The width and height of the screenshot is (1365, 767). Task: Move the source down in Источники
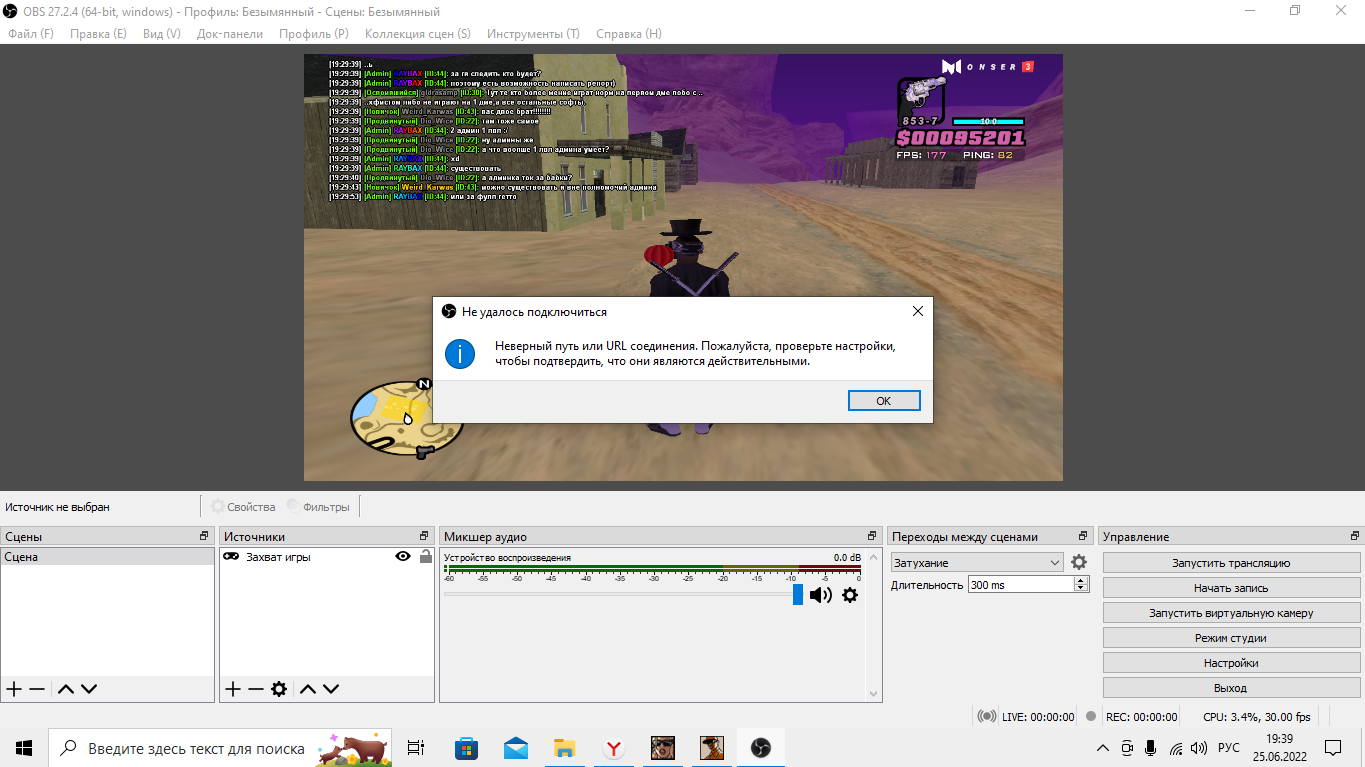coord(331,689)
